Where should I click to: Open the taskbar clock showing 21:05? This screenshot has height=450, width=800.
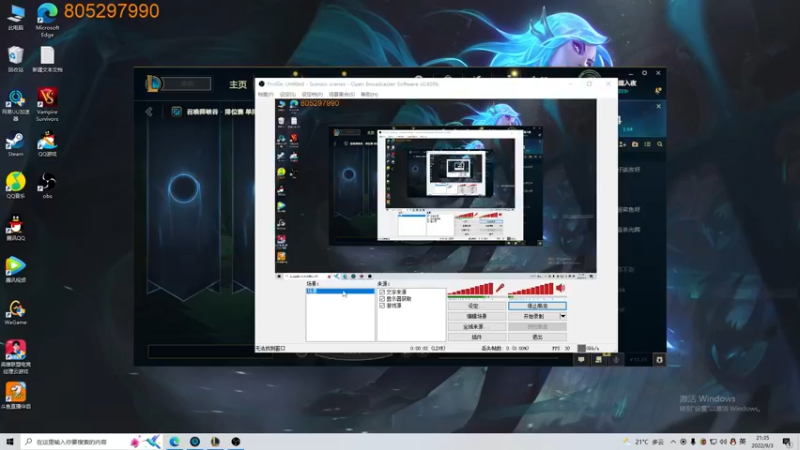pos(762,442)
